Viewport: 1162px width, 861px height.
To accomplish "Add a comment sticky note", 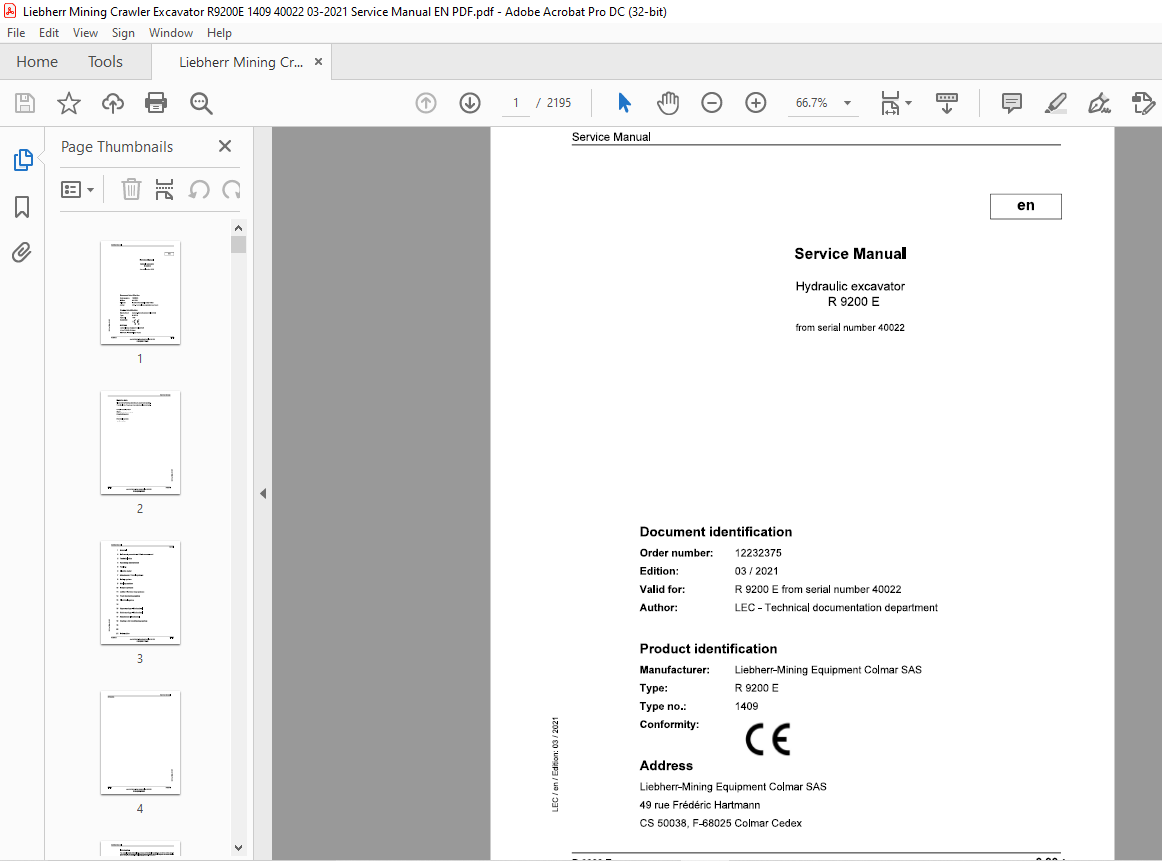I will click(x=1012, y=103).
